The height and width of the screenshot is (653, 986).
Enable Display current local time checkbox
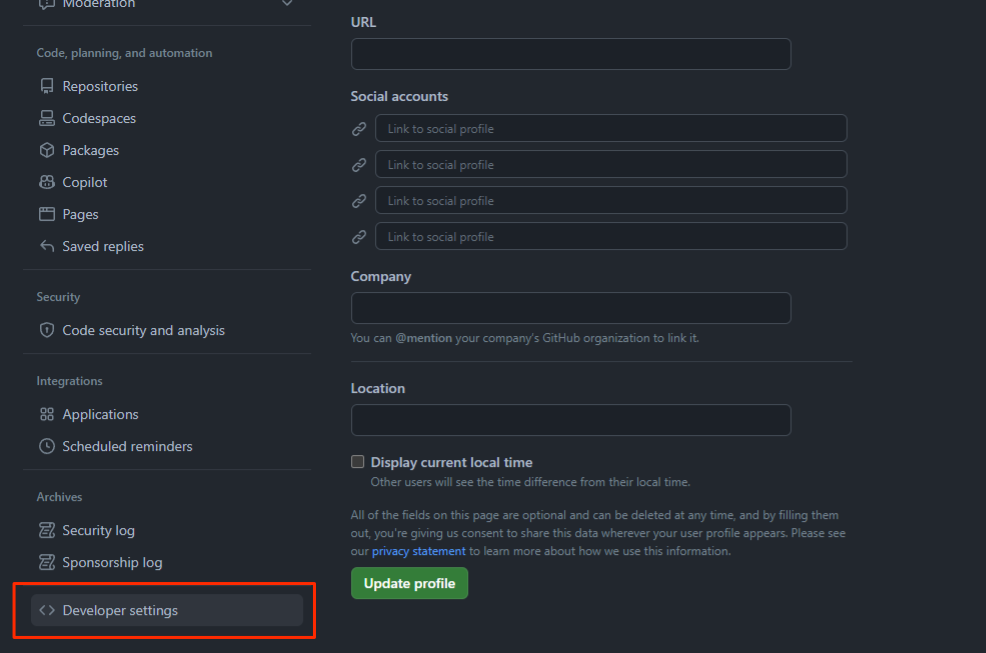click(357, 462)
